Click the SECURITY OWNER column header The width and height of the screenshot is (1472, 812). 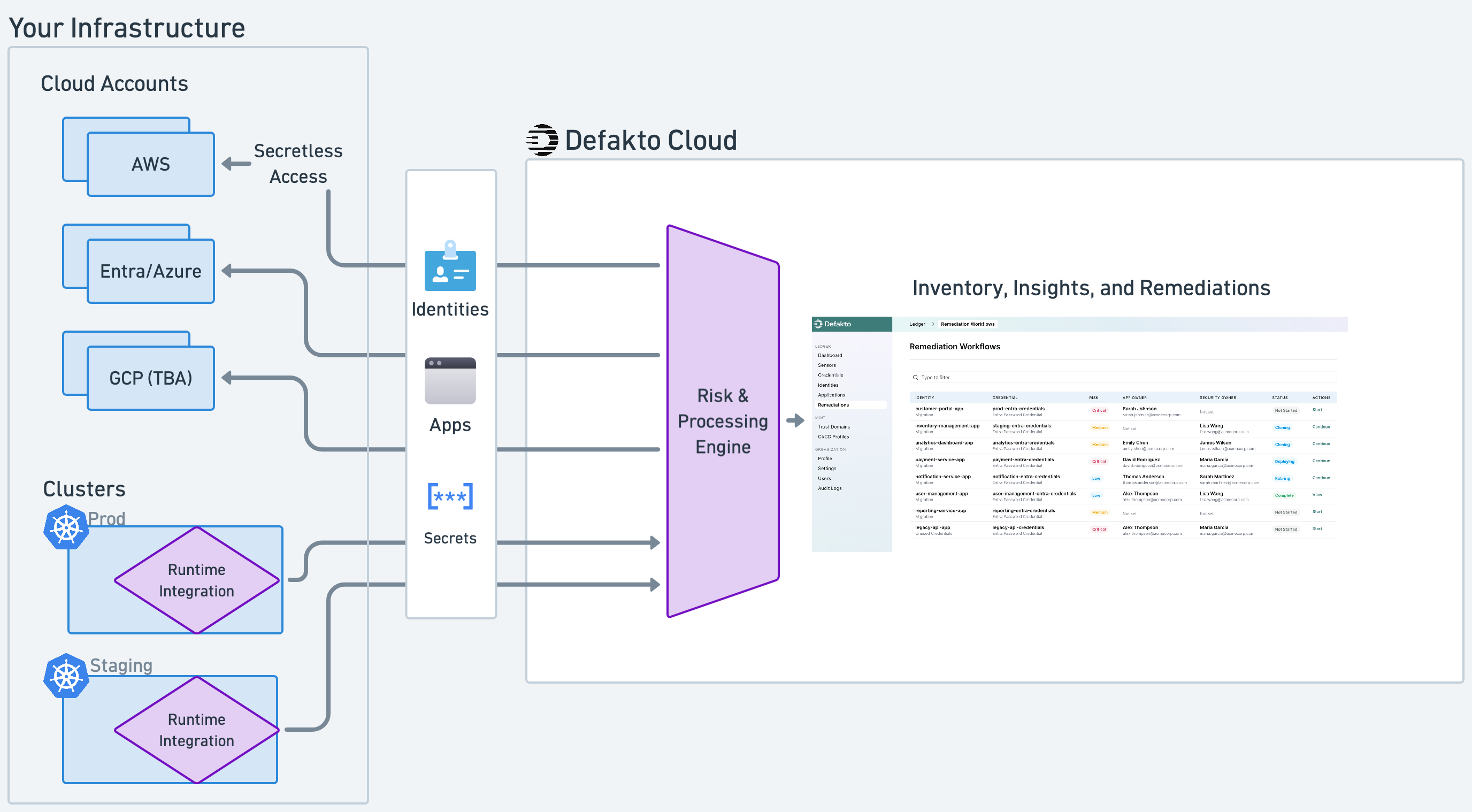pyautogui.click(x=1218, y=398)
